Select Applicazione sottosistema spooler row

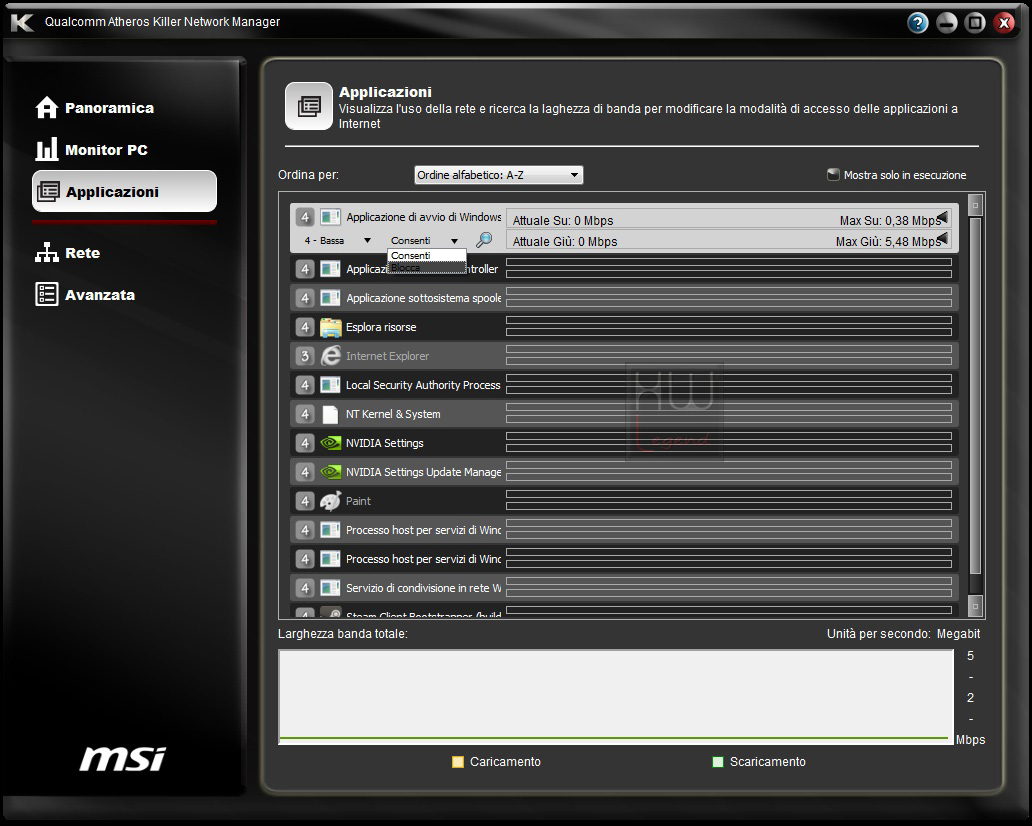pos(623,297)
